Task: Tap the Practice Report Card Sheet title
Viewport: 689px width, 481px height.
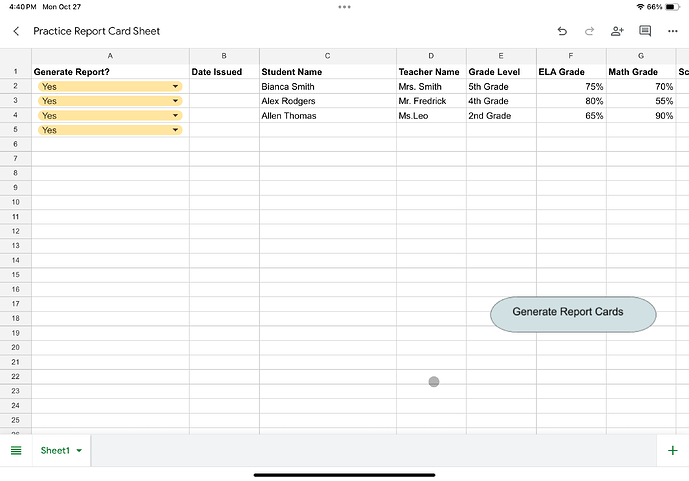Action: tap(96, 31)
